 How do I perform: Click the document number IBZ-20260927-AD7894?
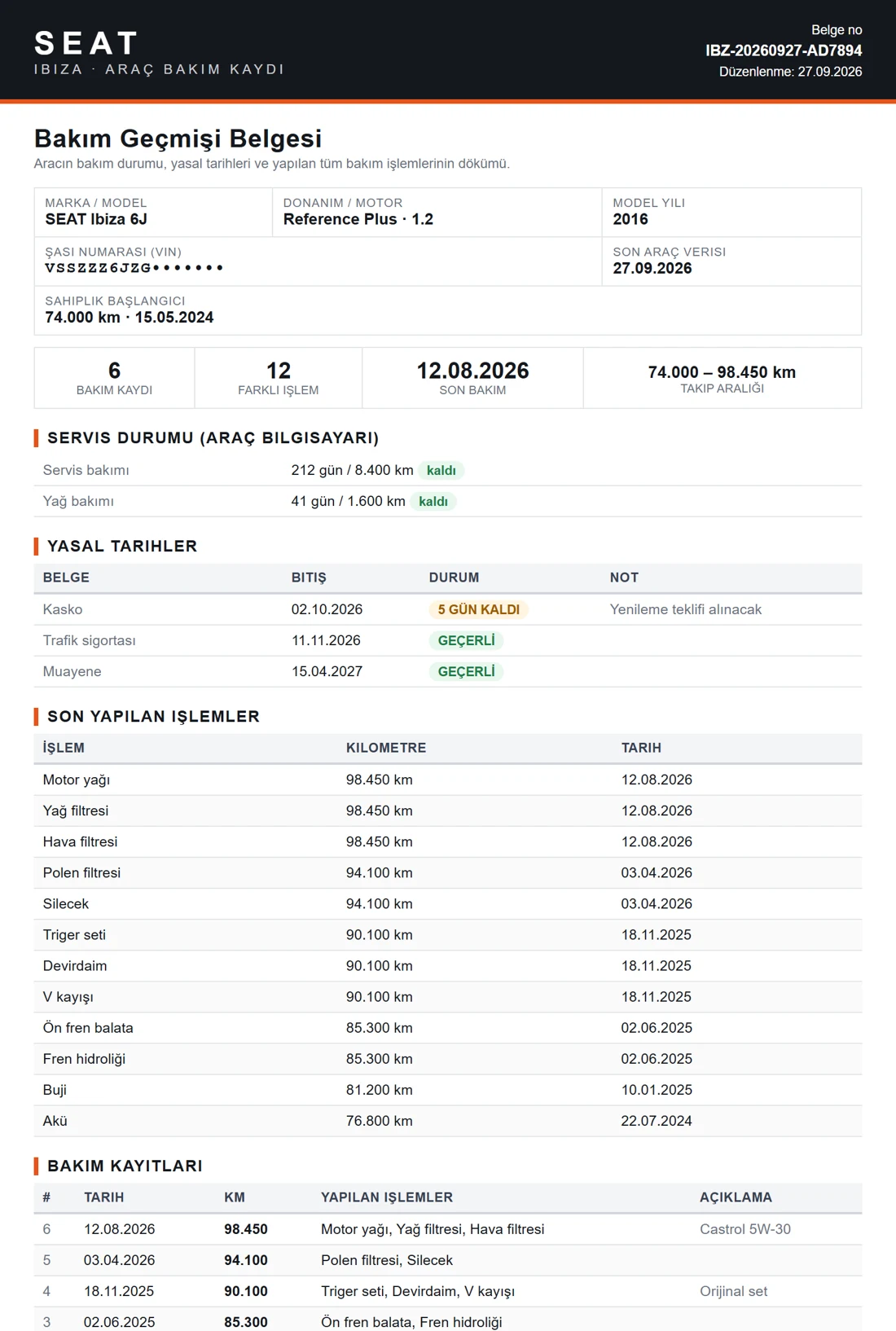(784, 51)
